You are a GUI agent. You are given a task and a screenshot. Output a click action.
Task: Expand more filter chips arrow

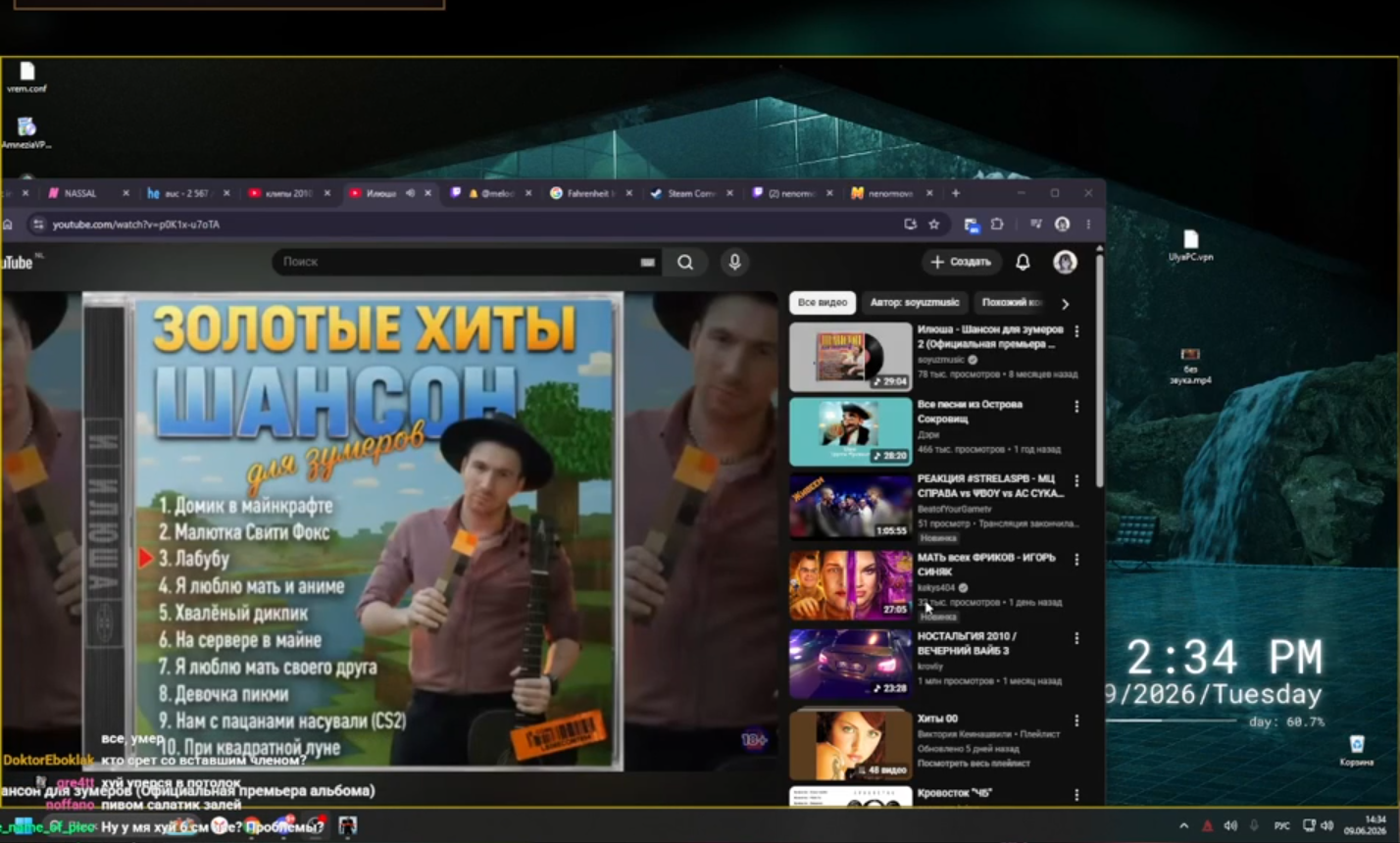pyautogui.click(x=1066, y=303)
